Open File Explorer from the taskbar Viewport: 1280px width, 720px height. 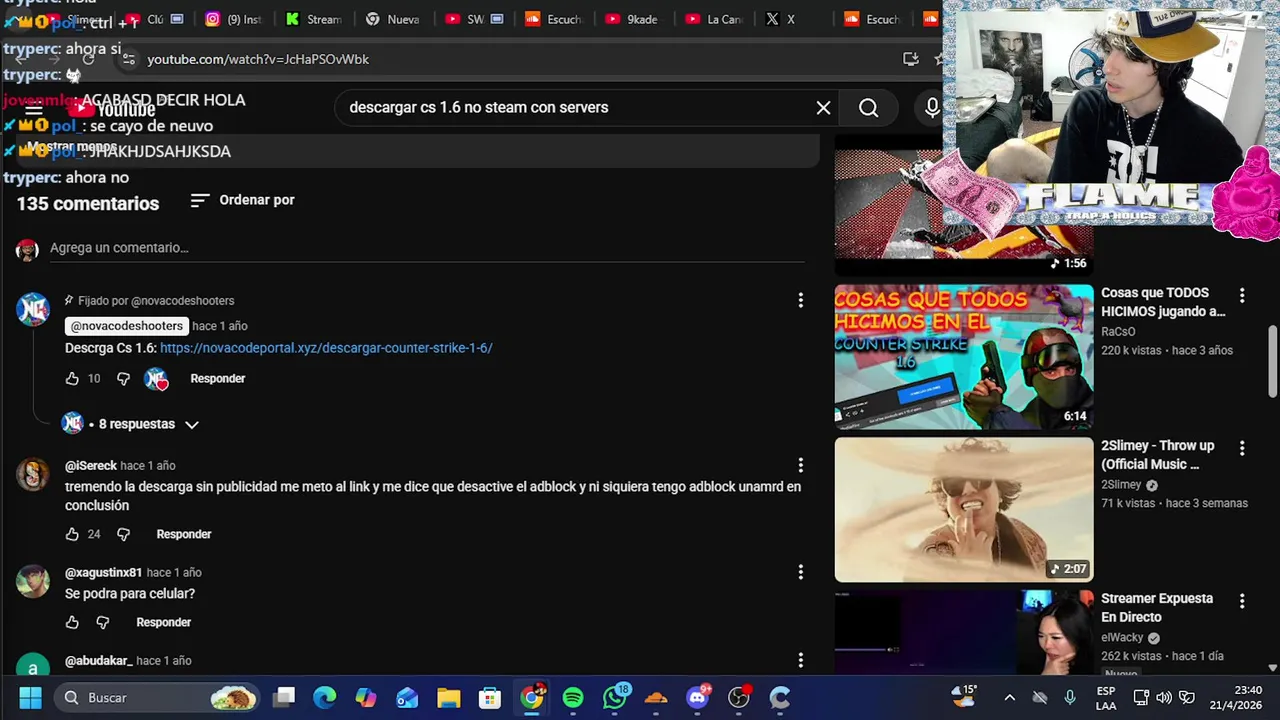(448, 697)
